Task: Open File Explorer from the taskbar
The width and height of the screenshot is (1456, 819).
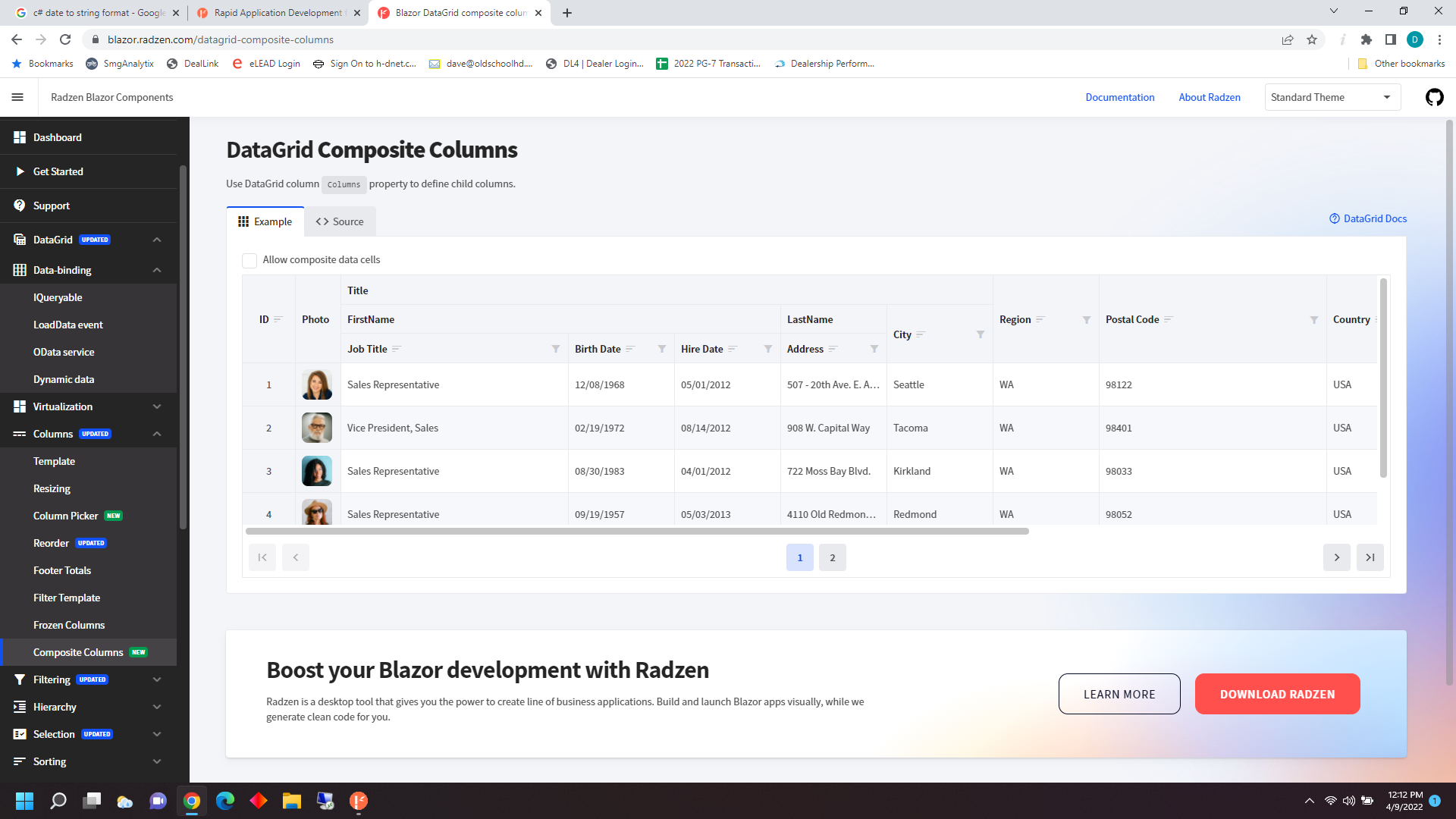Action: [x=292, y=801]
